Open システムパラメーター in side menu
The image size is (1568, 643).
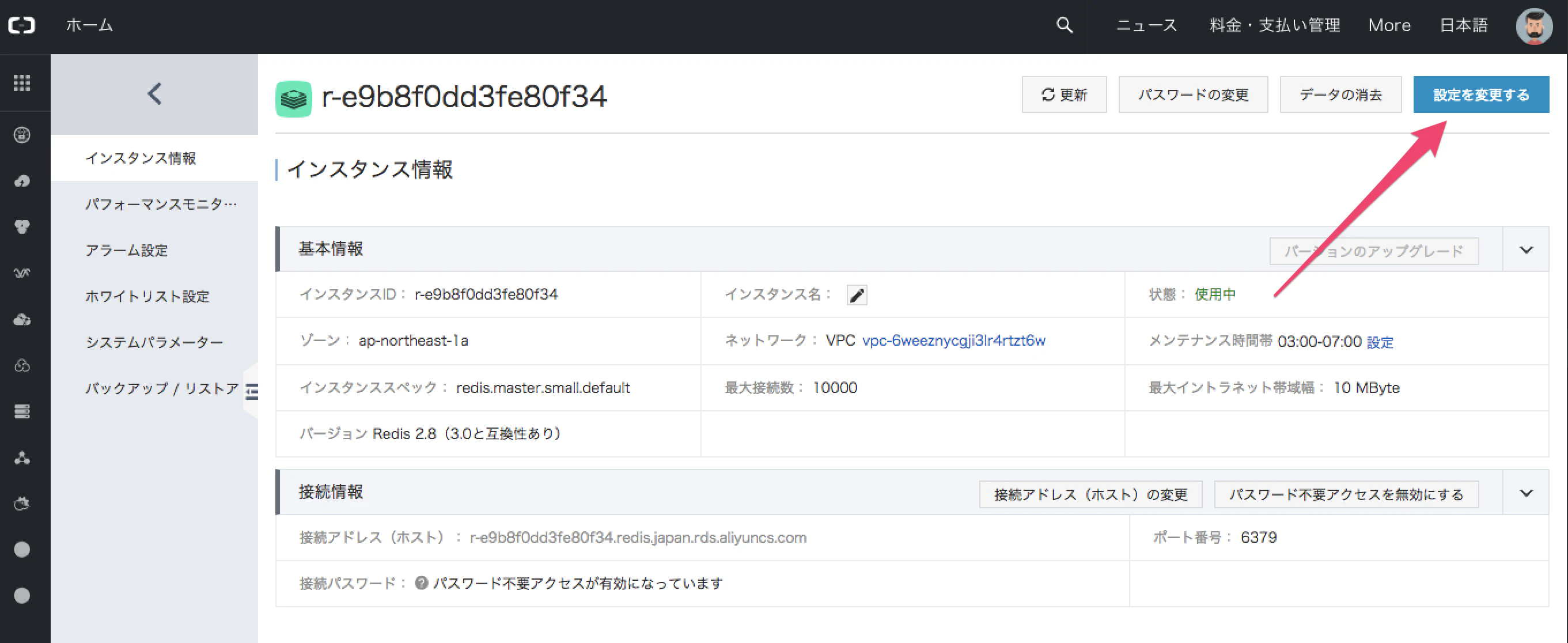(x=154, y=343)
